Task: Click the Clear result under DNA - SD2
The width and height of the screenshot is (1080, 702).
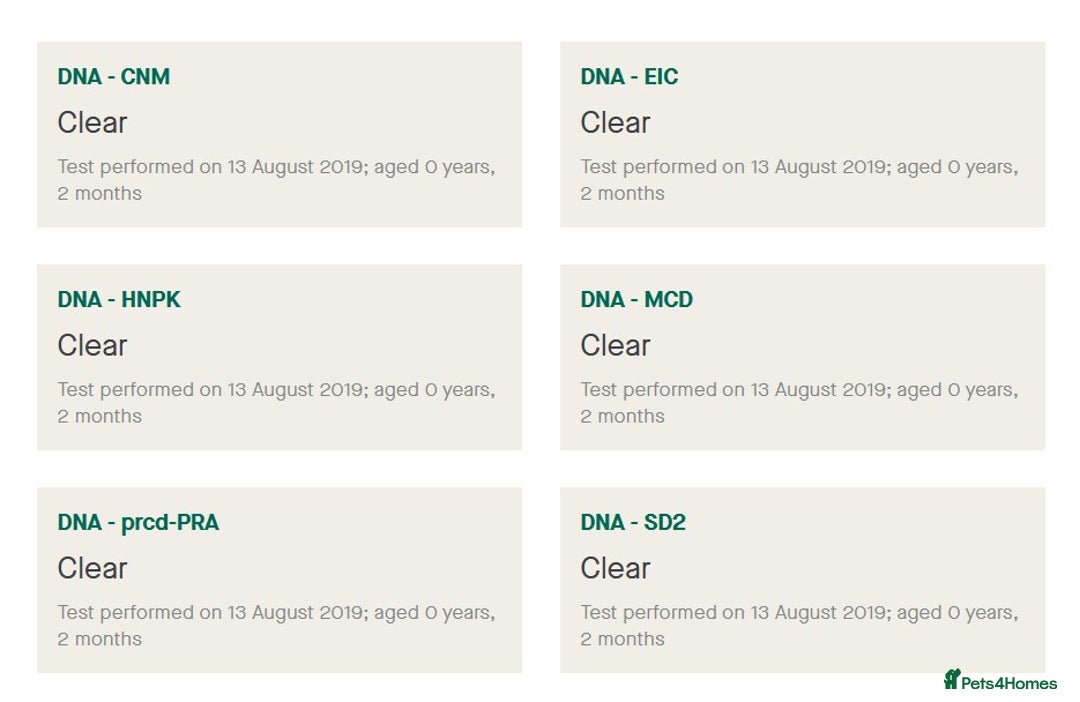Action: (615, 568)
